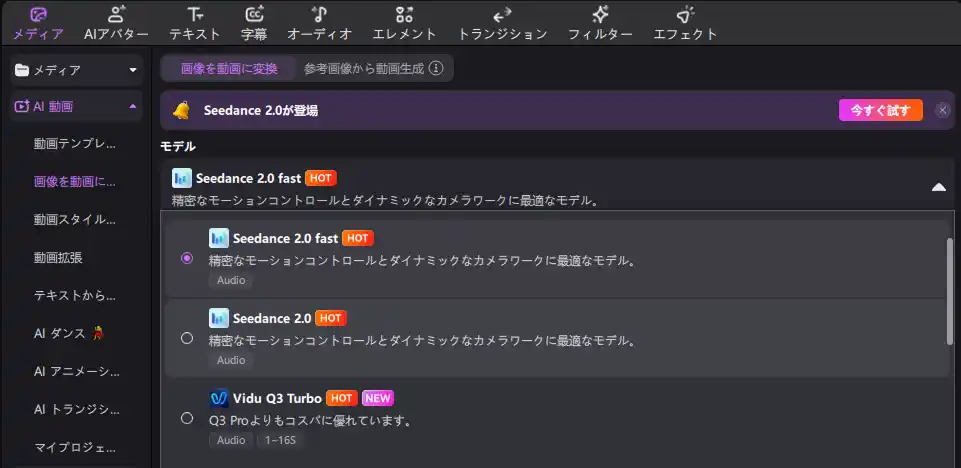
Task: Click Seedance 2.0 fast list item logo
Action: [219, 238]
